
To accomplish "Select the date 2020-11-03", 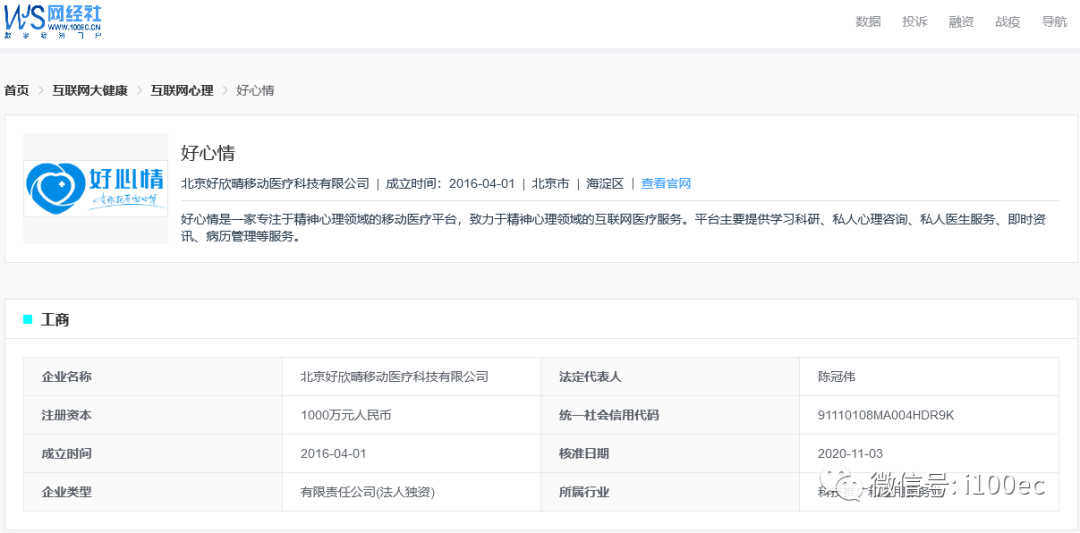I will [850, 454].
